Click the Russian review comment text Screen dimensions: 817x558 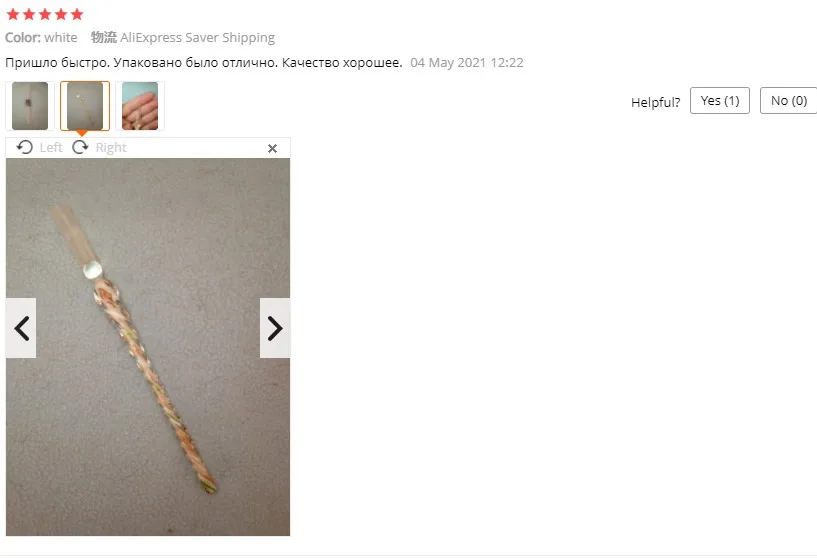coord(204,63)
